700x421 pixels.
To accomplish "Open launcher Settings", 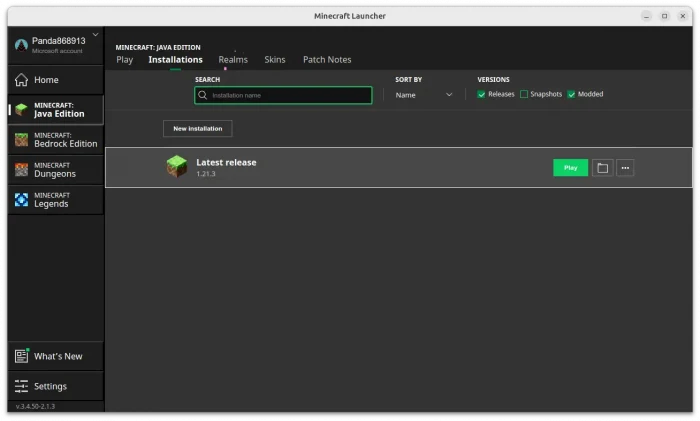I will [x=56, y=386].
